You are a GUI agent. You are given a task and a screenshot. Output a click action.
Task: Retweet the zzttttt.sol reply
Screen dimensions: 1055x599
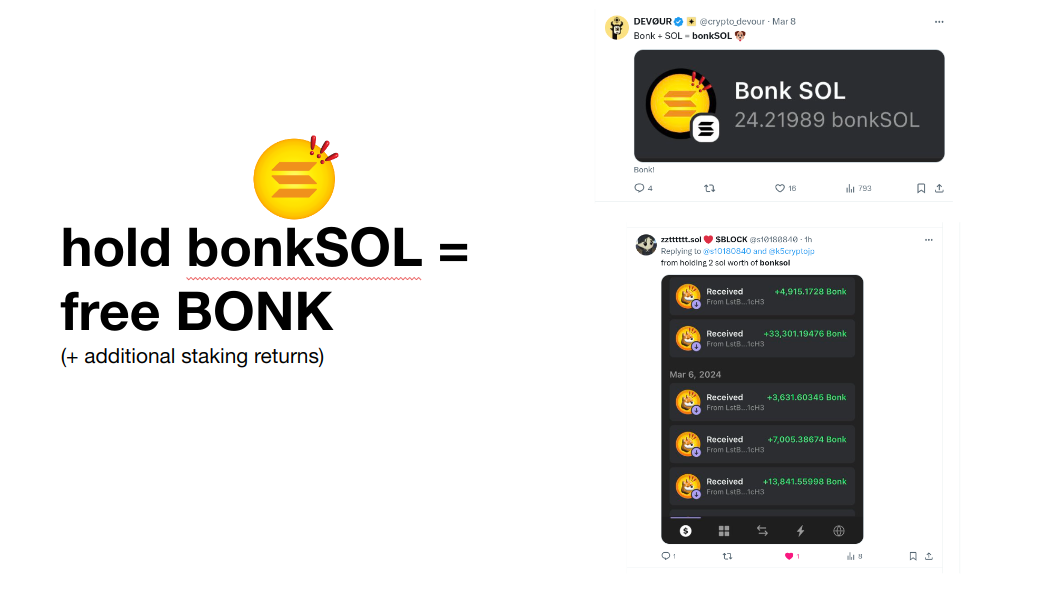pyautogui.click(x=727, y=556)
